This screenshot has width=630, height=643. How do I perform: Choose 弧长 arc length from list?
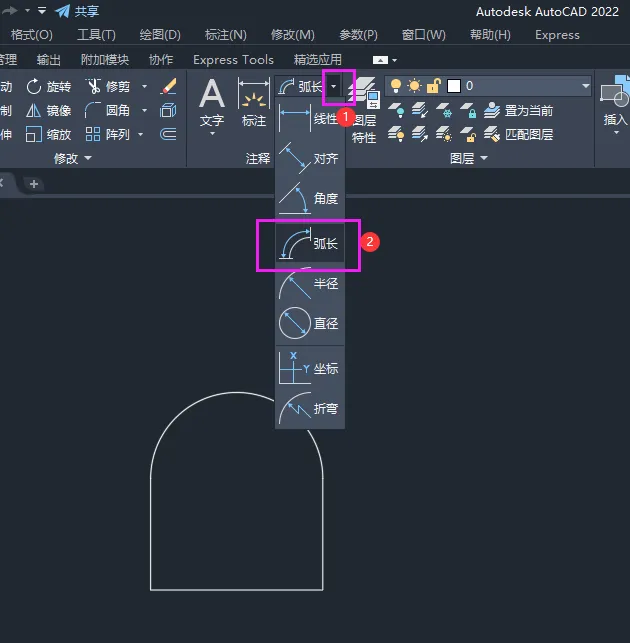click(310, 244)
